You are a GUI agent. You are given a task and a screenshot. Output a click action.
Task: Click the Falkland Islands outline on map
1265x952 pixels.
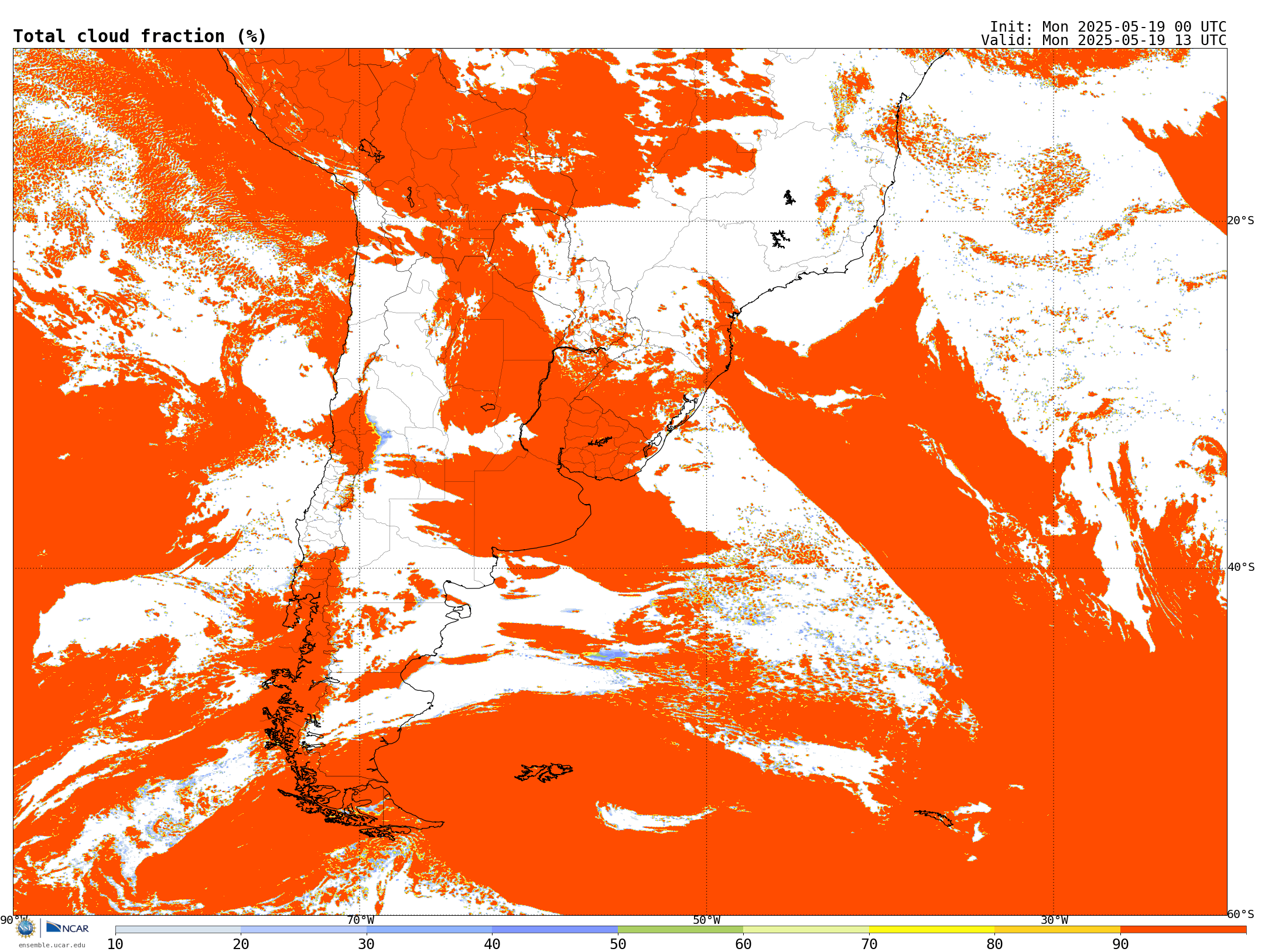point(543,772)
